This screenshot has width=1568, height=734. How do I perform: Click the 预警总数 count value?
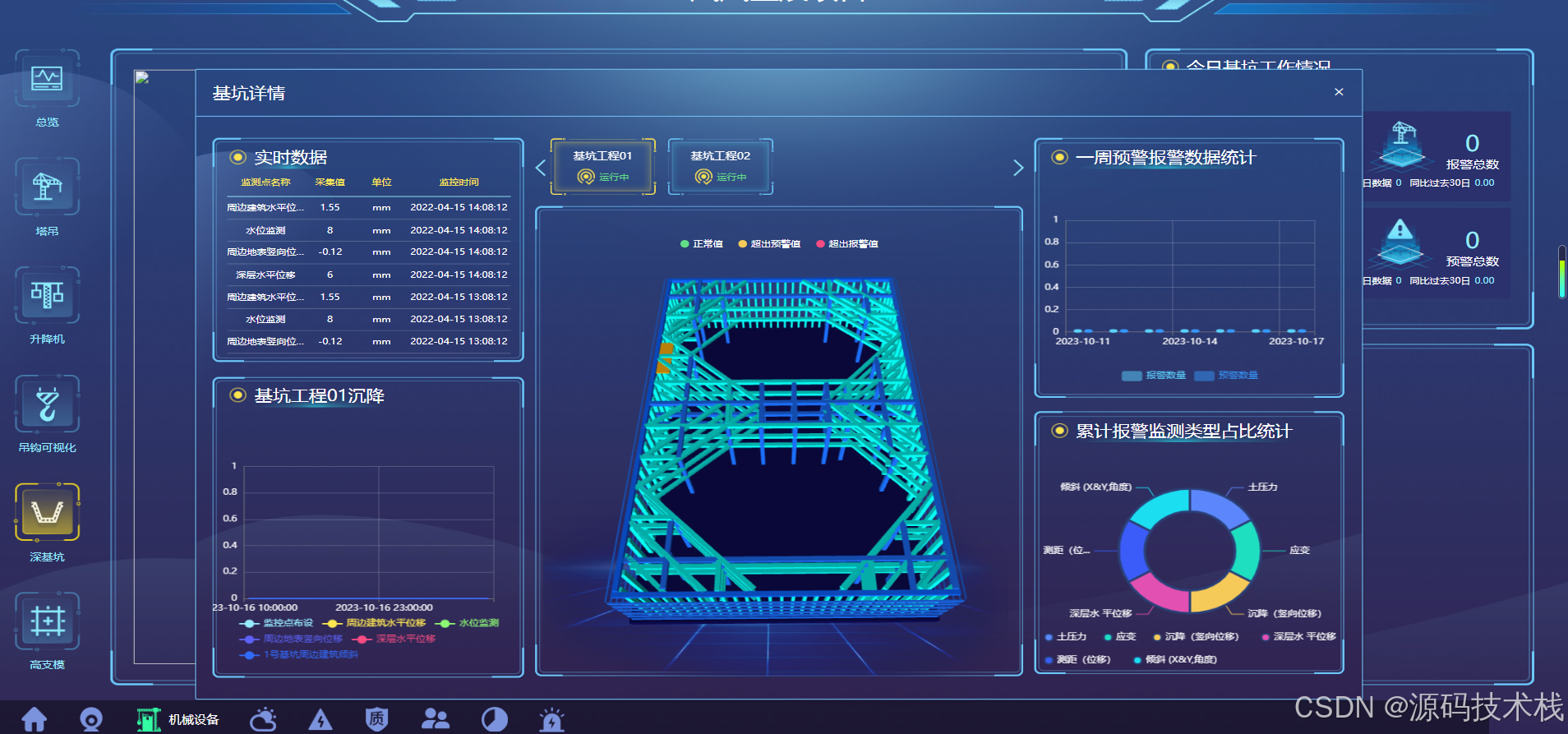coord(1472,241)
